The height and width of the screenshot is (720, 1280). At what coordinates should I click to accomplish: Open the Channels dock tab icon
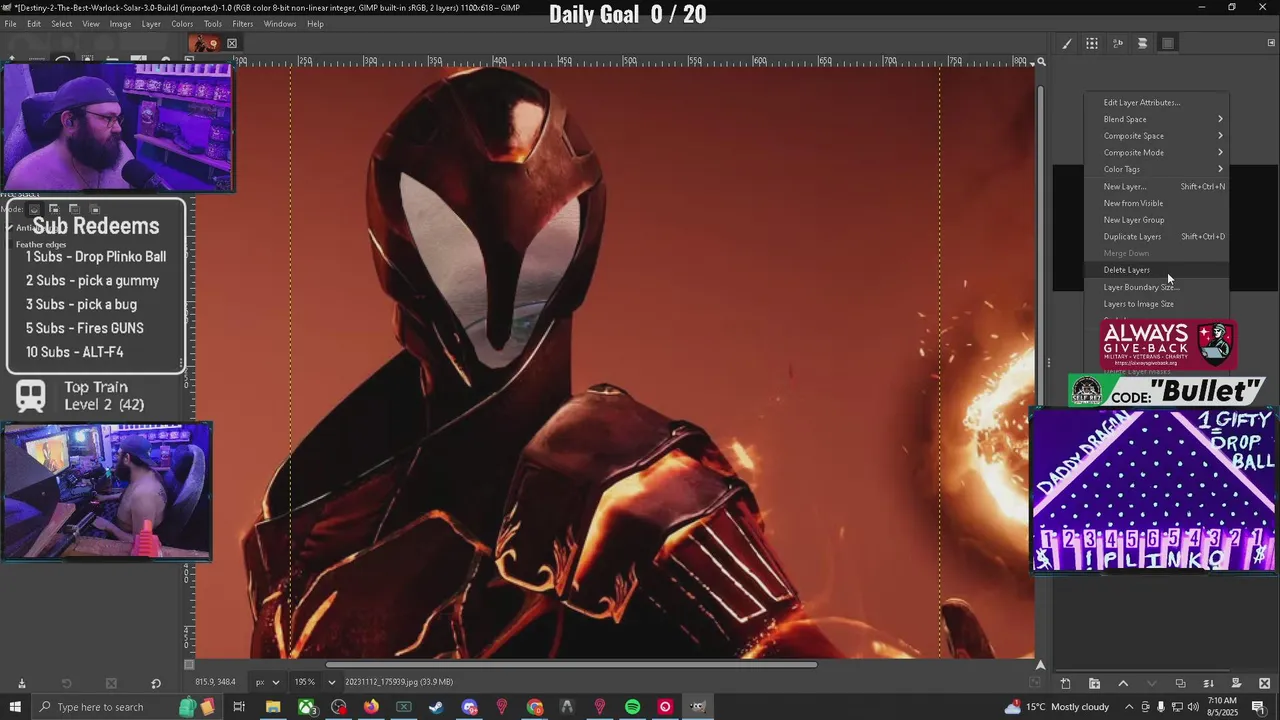click(x=1168, y=43)
